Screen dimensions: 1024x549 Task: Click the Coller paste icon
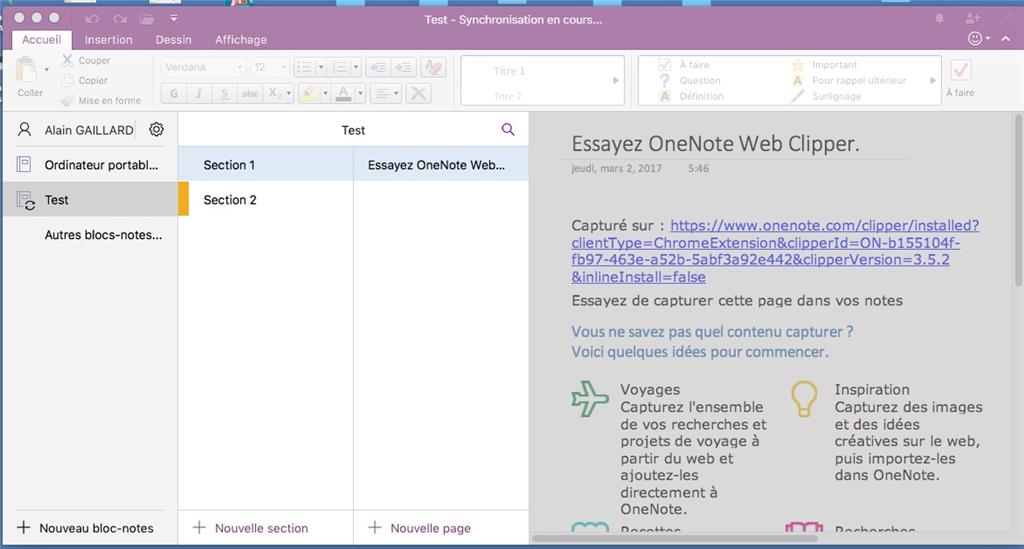pos(26,70)
